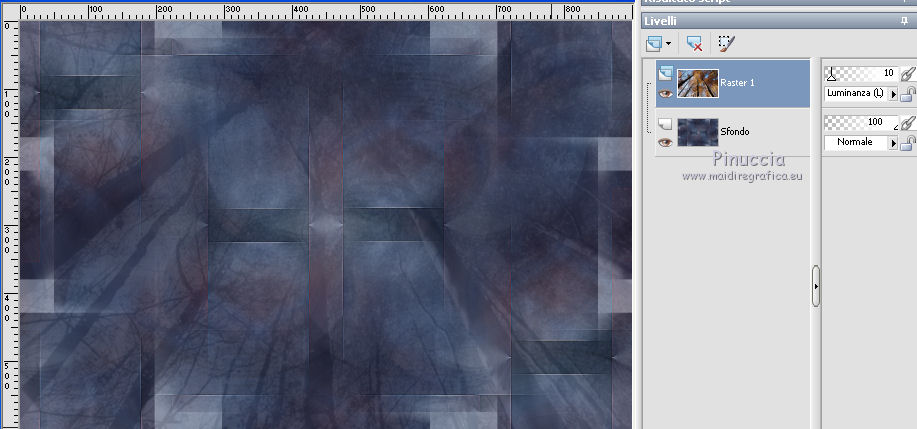Select the Raster 1 layer thumbnail

tap(698, 83)
